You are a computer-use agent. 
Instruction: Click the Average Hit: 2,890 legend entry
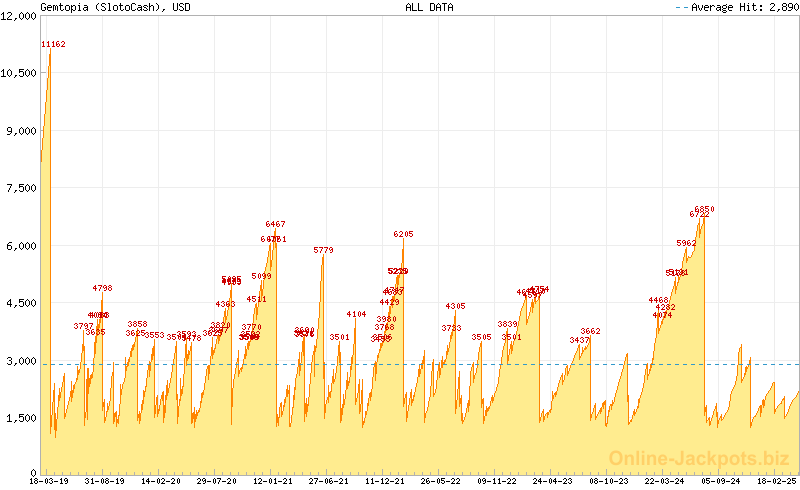click(743, 7)
